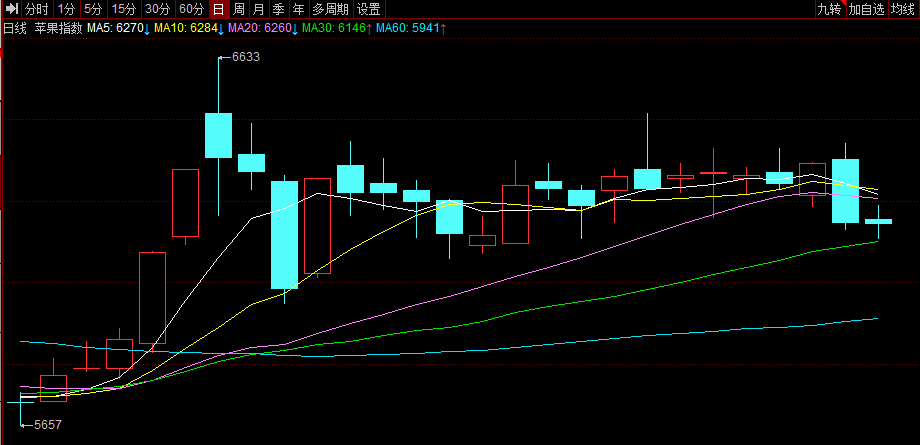
Task: Select the 日 daily period tab
Action: coord(218,9)
